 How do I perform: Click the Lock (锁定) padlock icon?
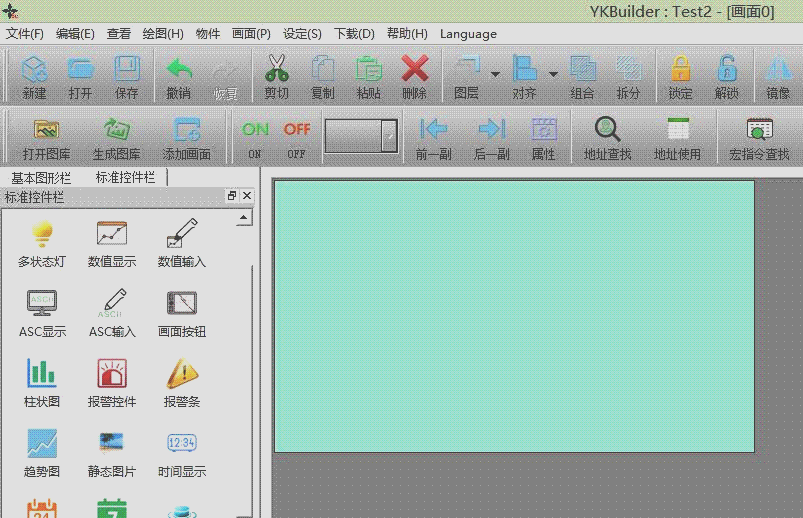[x=680, y=76]
